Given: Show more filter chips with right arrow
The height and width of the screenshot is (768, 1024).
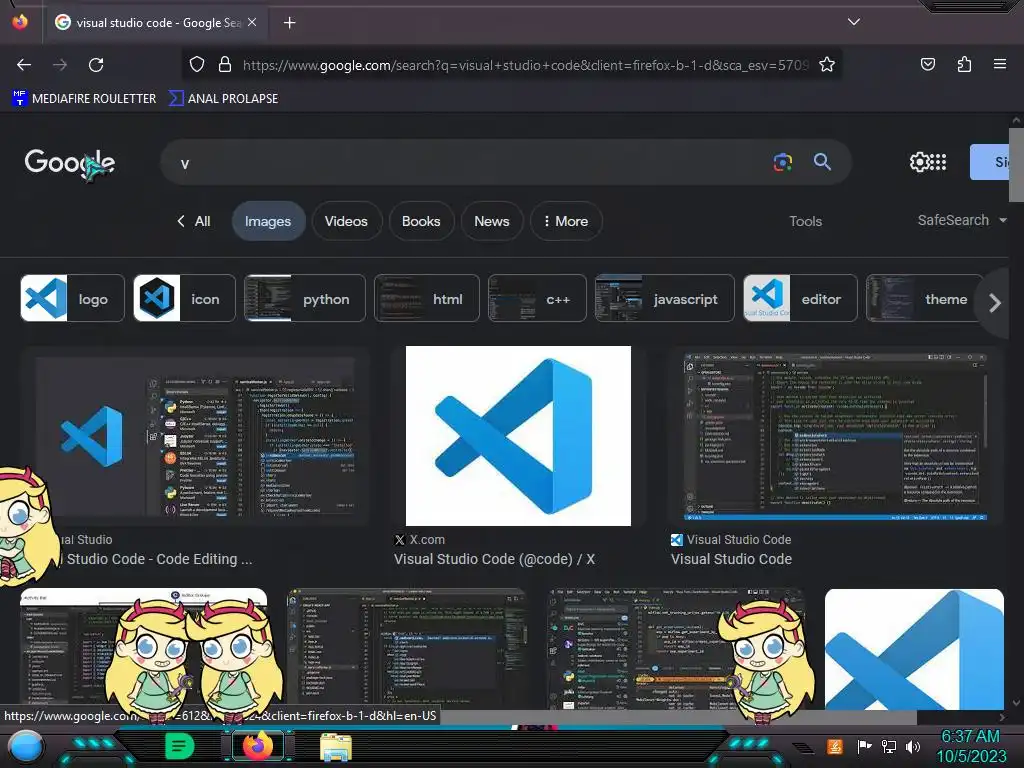Looking at the screenshot, I should coord(994,302).
